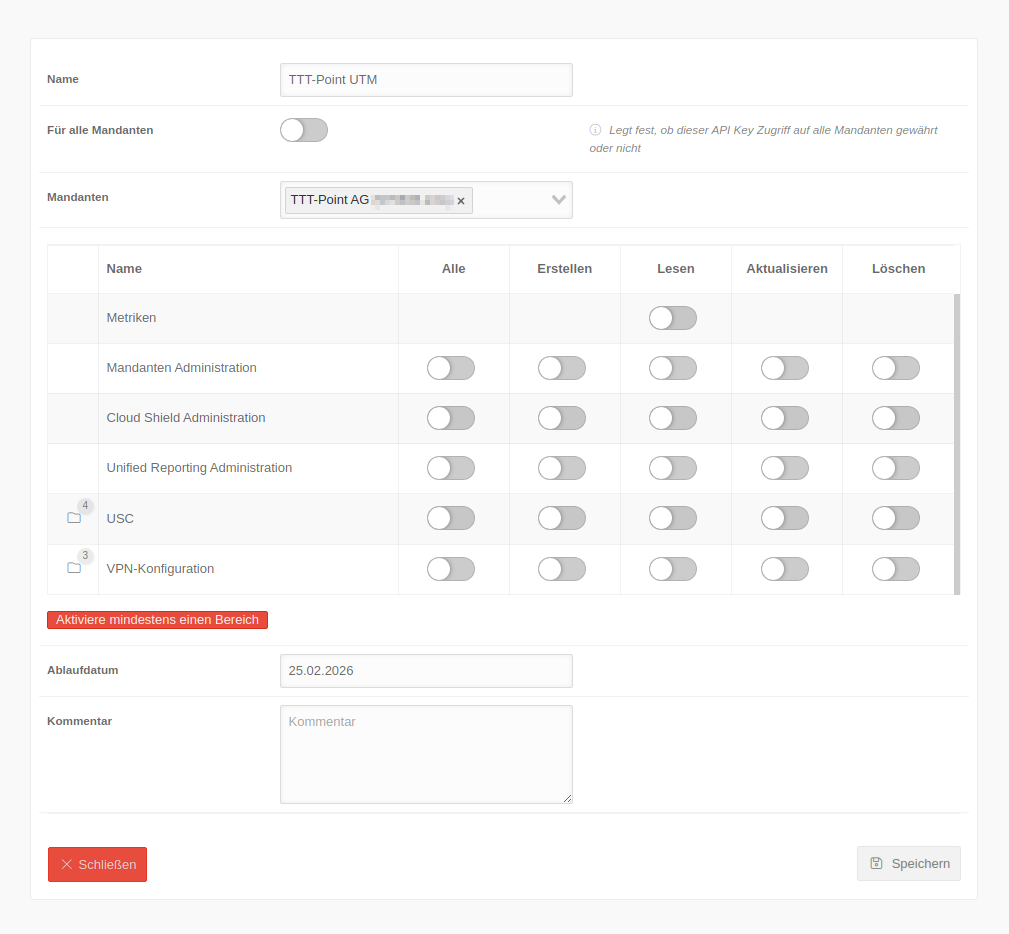Expand the VPN-Konfiguration folder icon
The width and height of the screenshot is (1009, 934).
pos(73,568)
